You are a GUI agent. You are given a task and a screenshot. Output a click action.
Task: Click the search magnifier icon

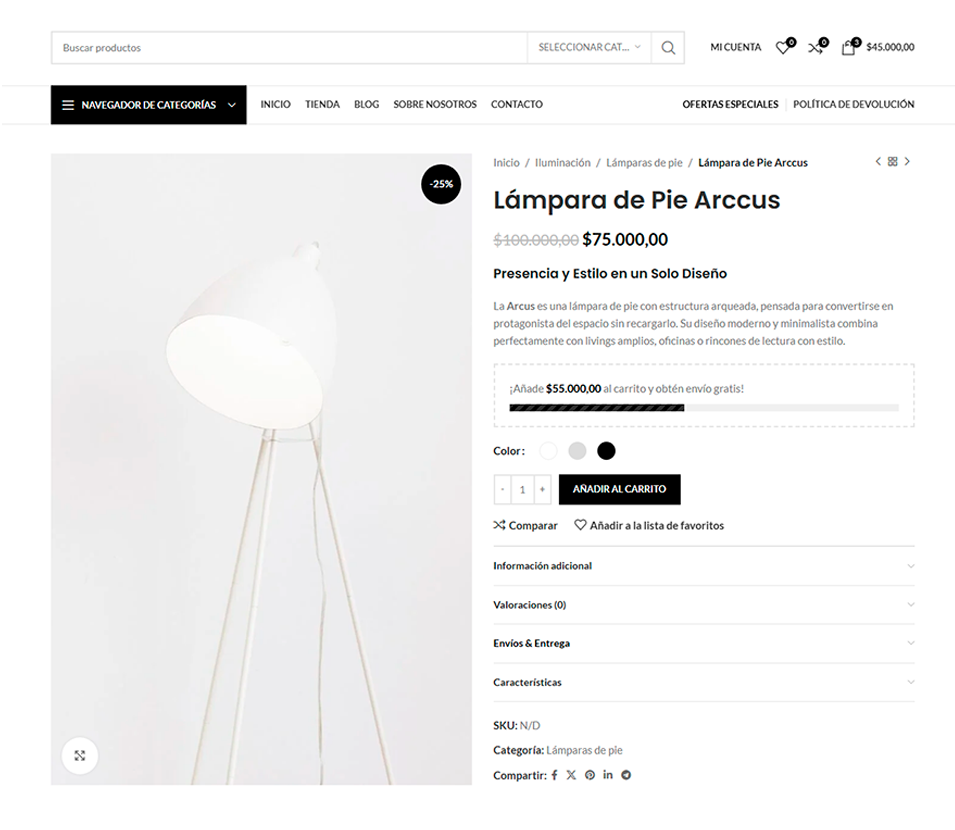coord(668,47)
